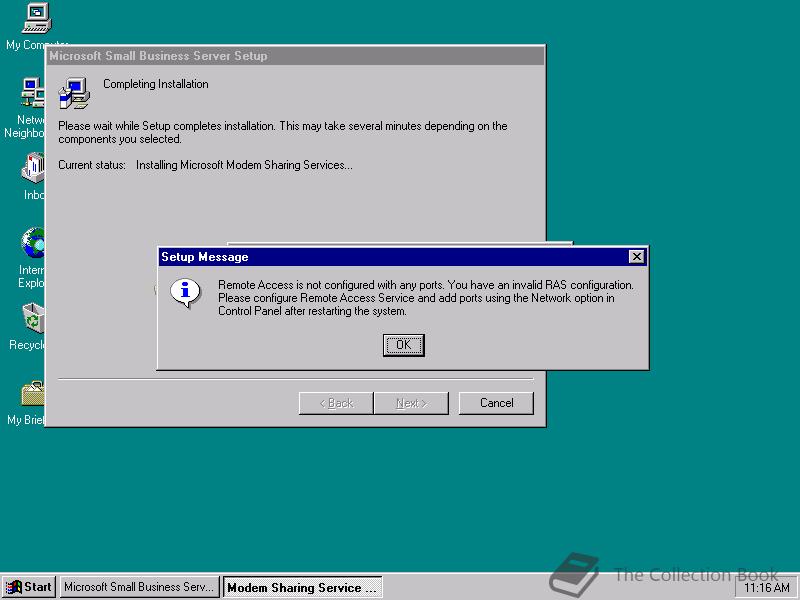The image size is (800, 600).
Task: Cancel the Small Business Server setup
Action: [495, 403]
